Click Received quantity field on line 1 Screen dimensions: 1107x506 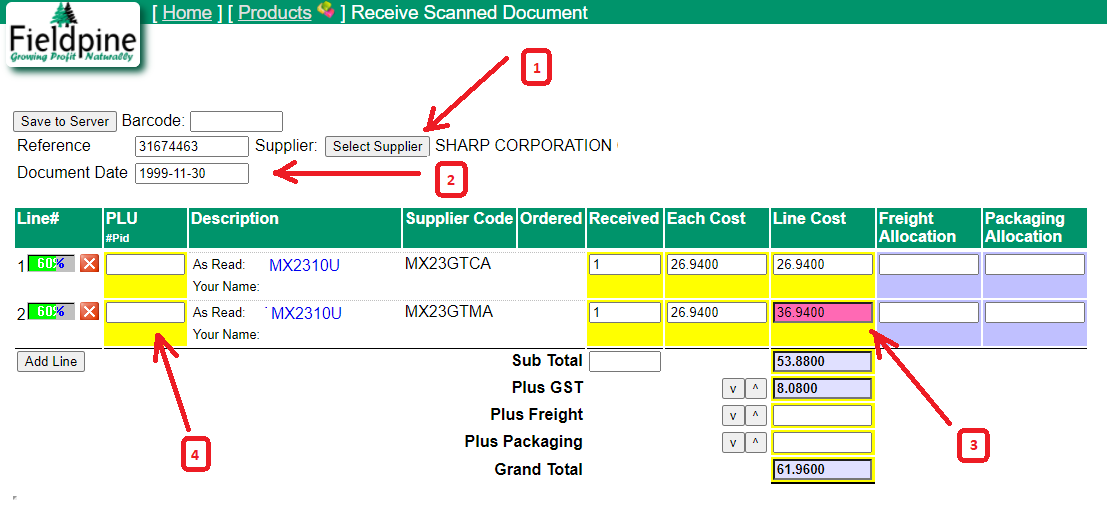[x=625, y=265]
